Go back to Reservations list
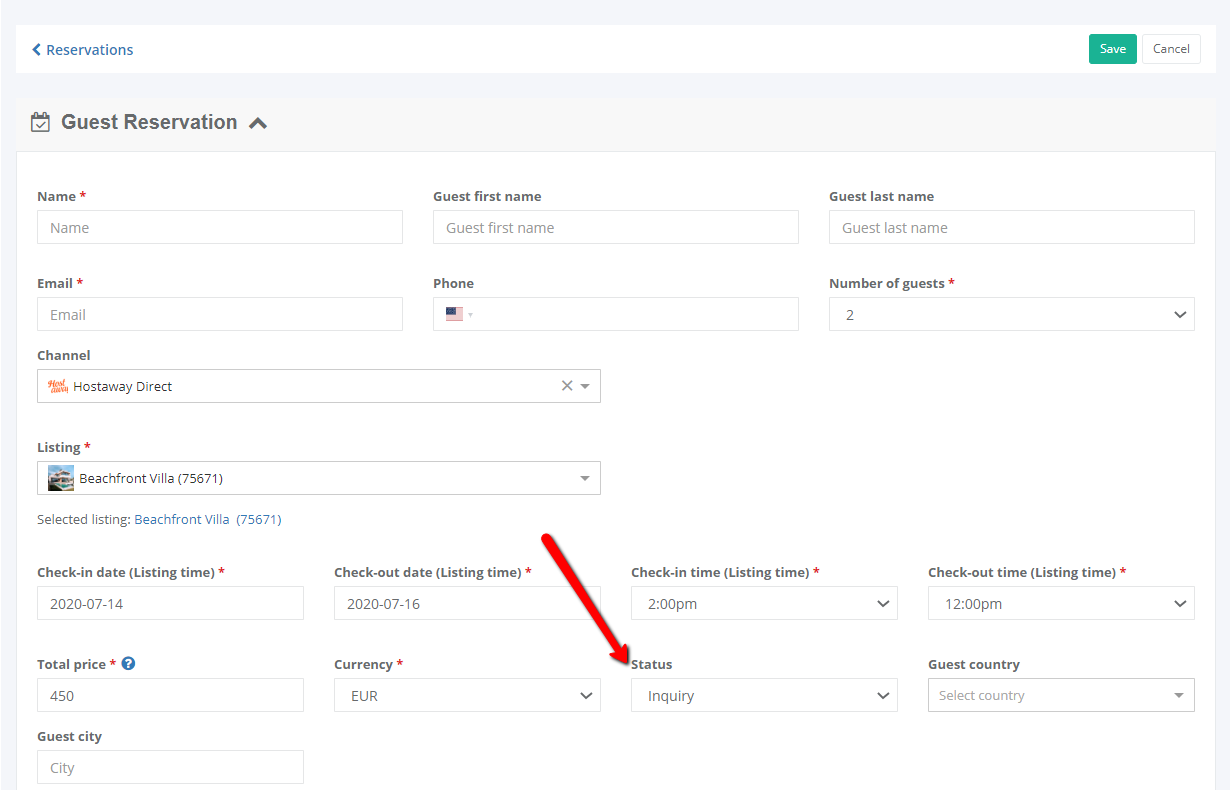Screen dimensions: 1230x790 coord(83,50)
